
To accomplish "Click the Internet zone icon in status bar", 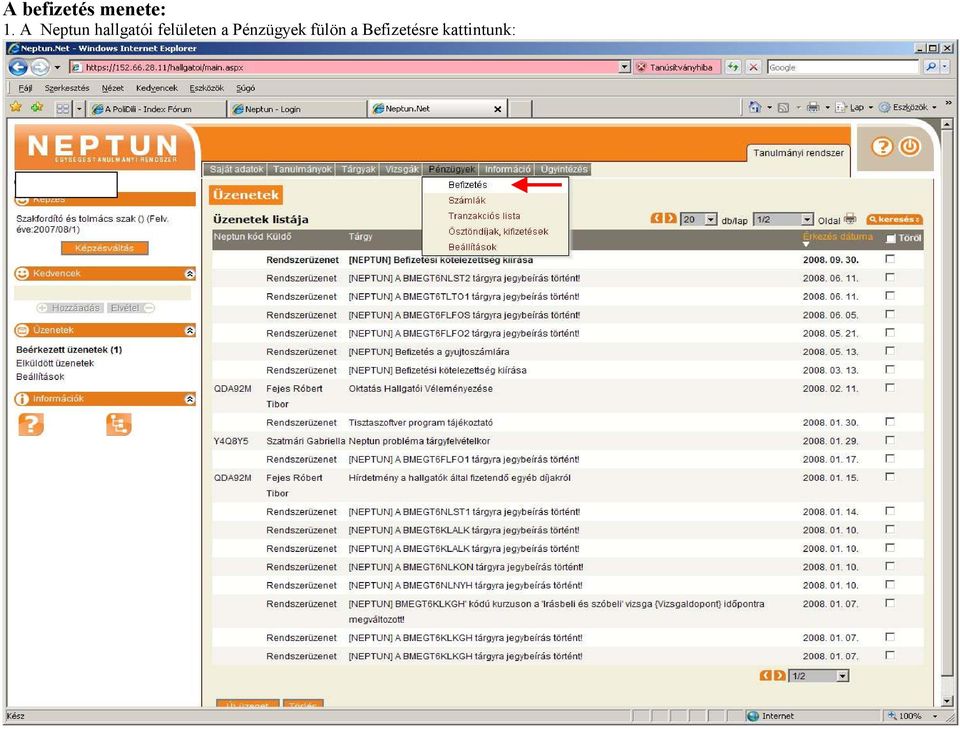I will pos(753,716).
